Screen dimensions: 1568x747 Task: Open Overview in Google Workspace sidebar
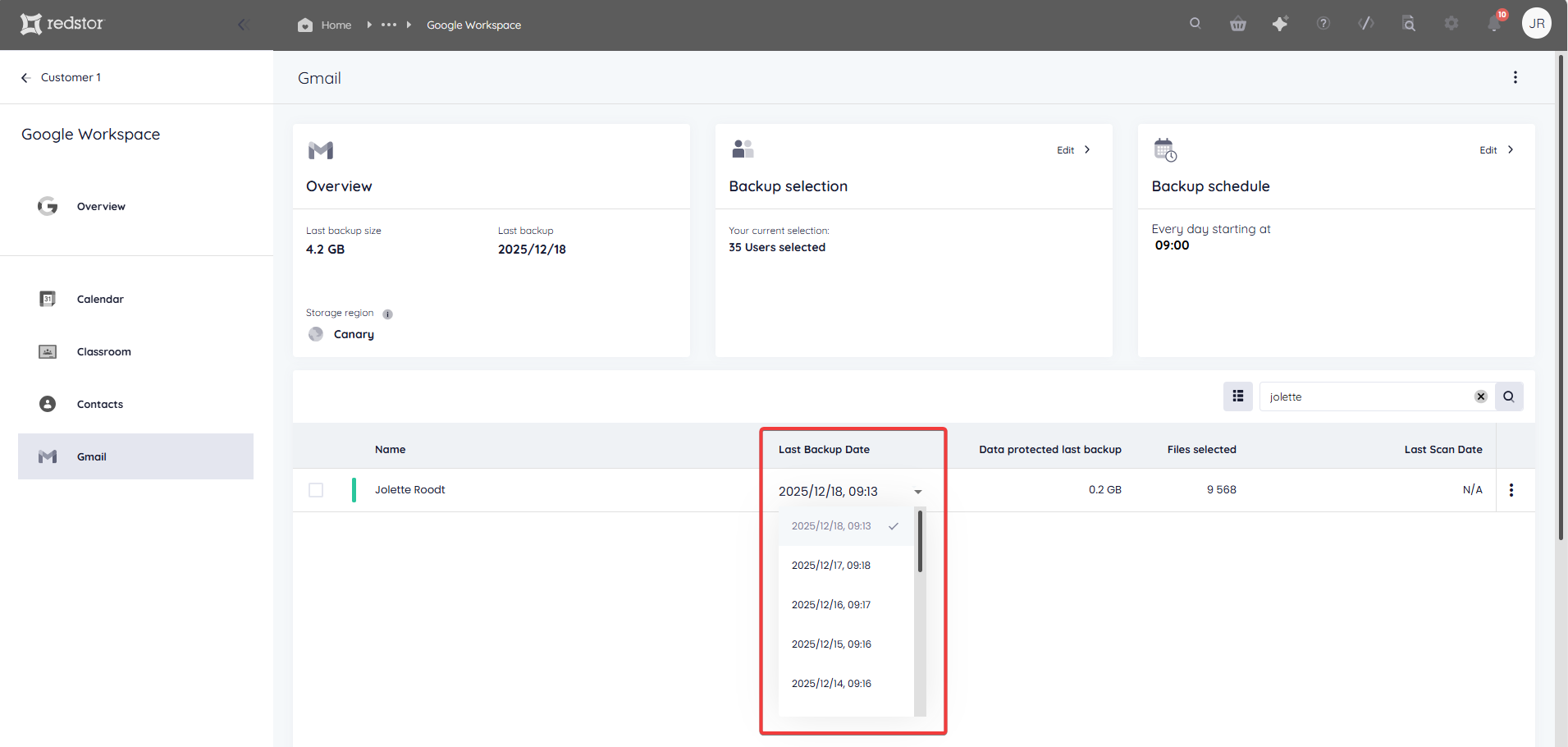point(135,207)
